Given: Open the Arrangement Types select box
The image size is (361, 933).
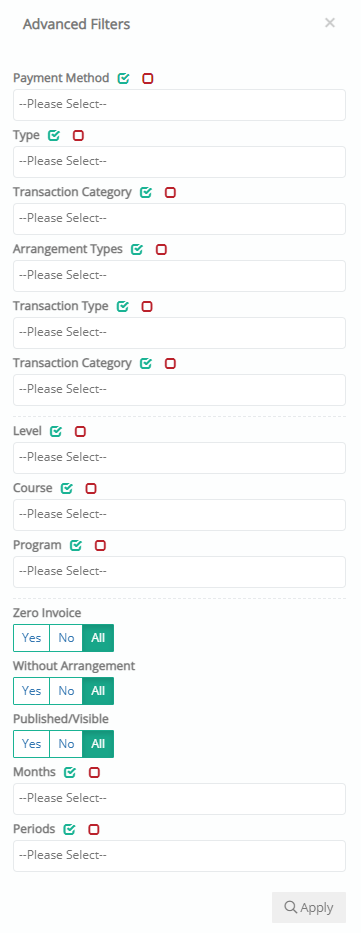Looking at the screenshot, I should click(x=179, y=275).
